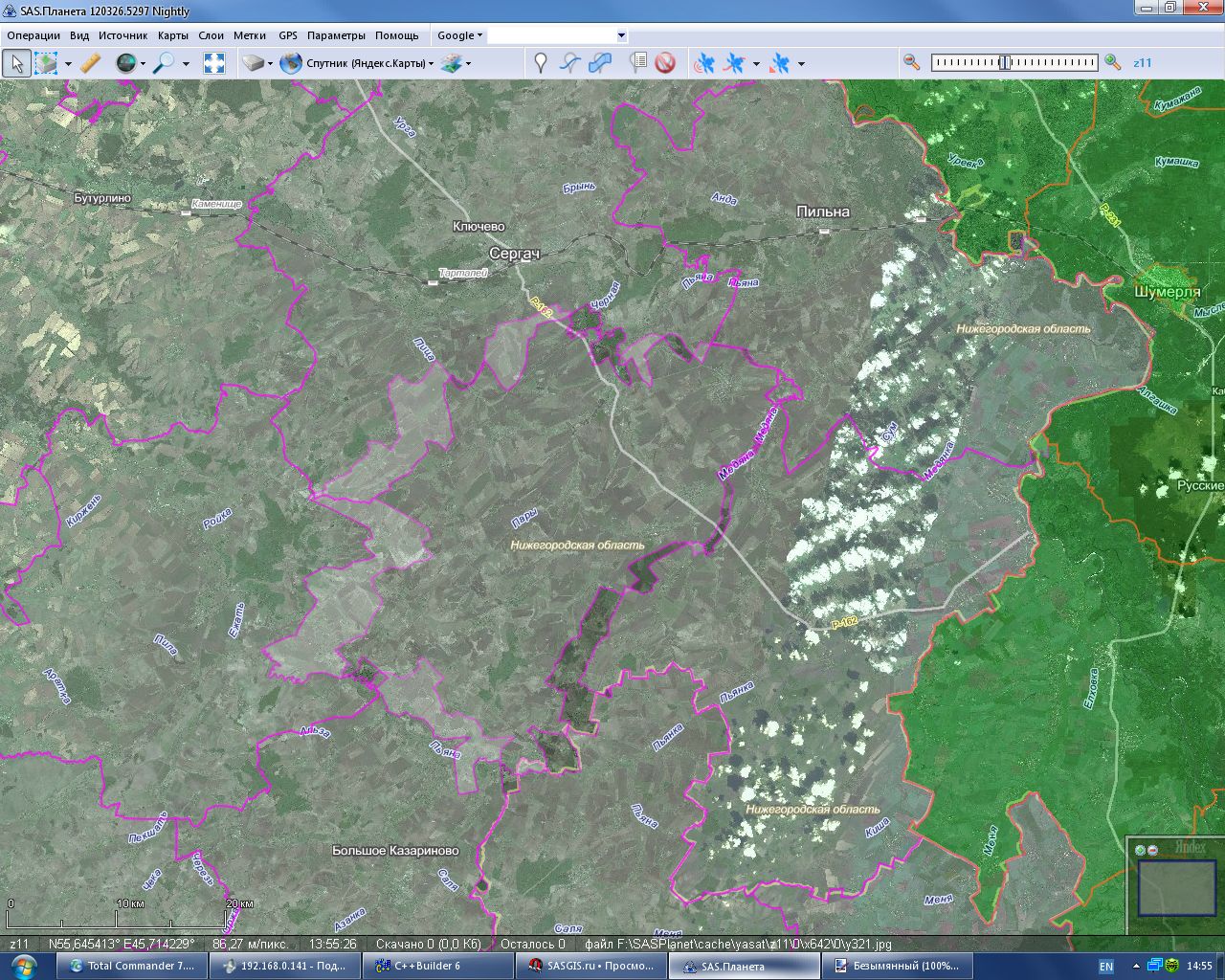Toggle GPS receiver connection
The image size is (1225, 980).
click(x=703, y=63)
